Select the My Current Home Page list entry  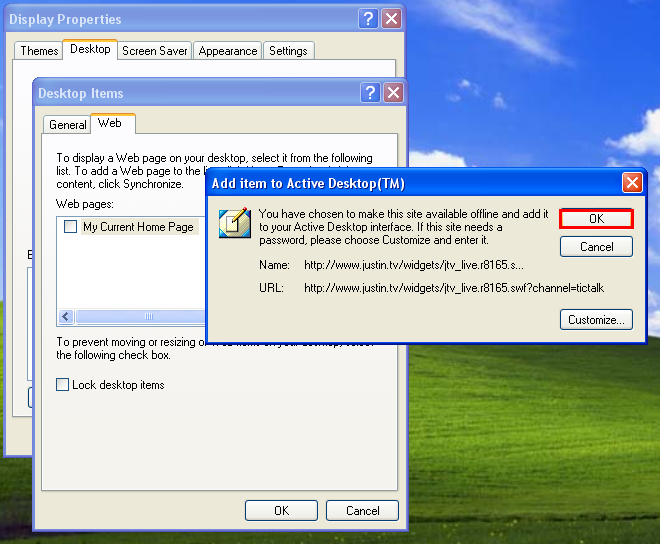pyautogui.click(x=138, y=227)
